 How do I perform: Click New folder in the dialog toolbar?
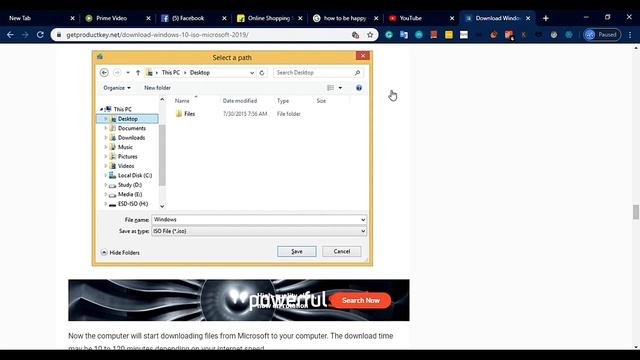(157, 88)
